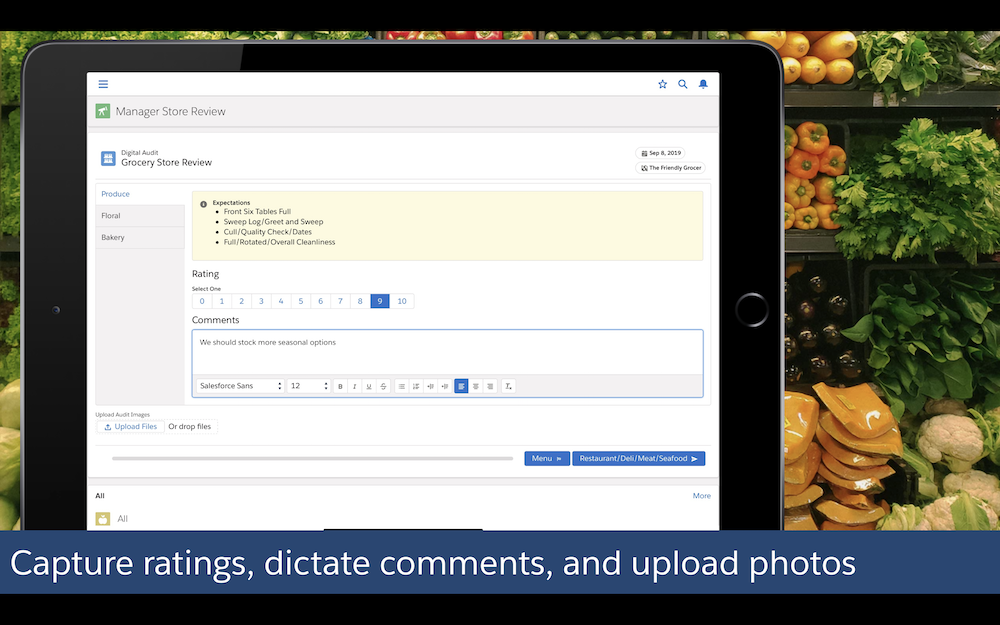Open the hamburger navigation menu

point(103,84)
